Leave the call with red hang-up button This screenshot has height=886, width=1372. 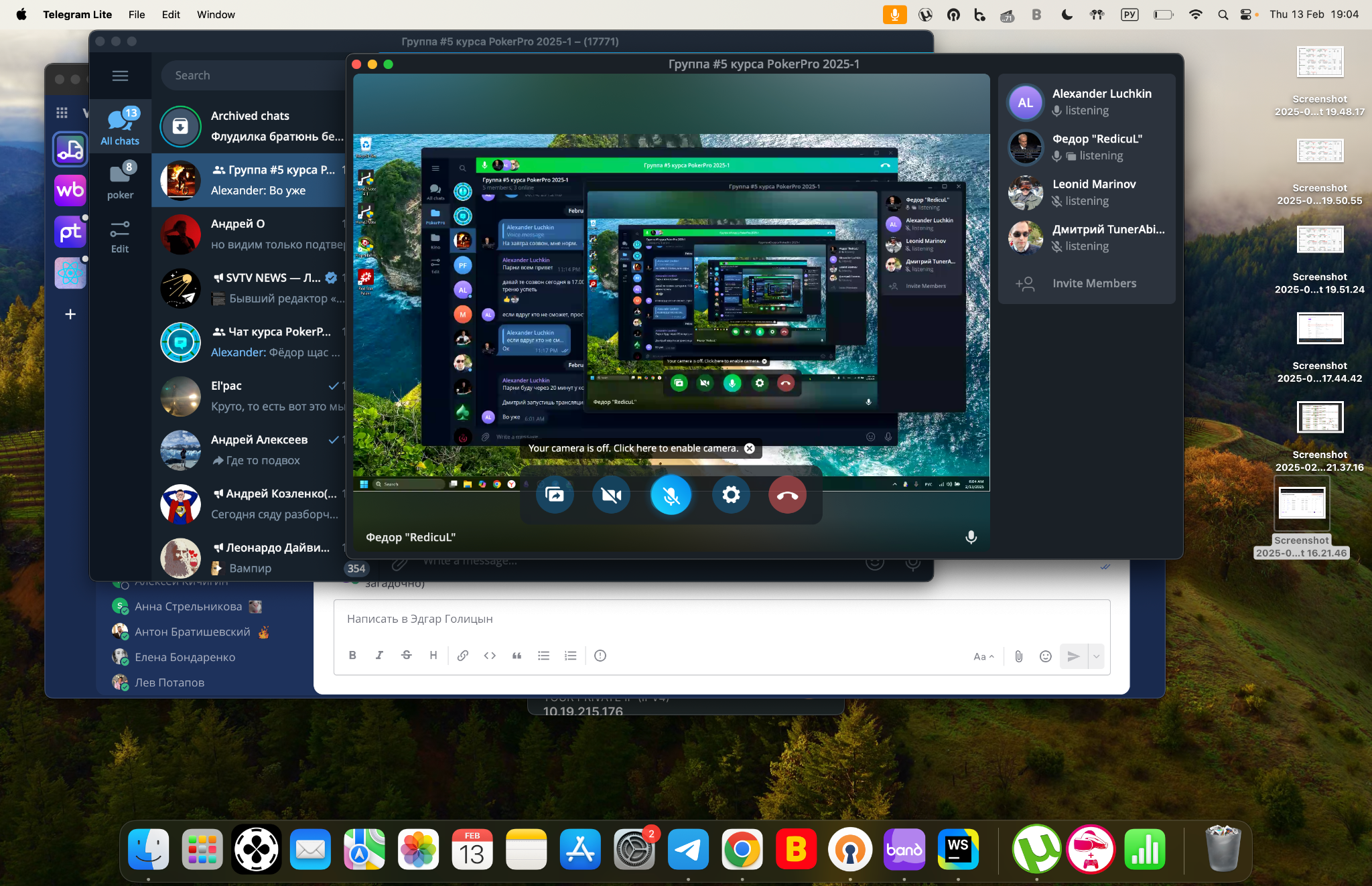pyautogui.click(x=787, y=495)
